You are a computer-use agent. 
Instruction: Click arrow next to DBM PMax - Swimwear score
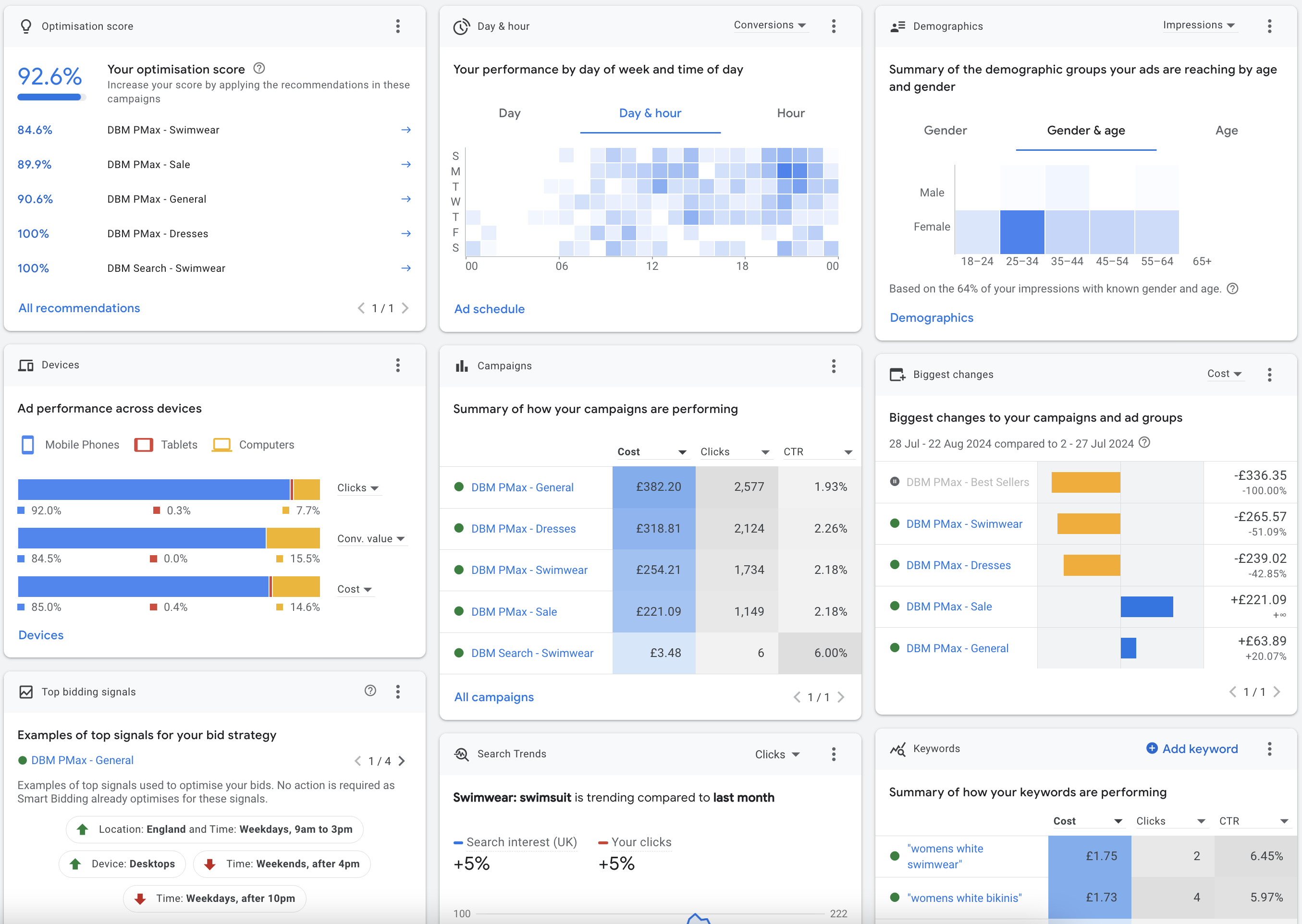pos(406,130)
